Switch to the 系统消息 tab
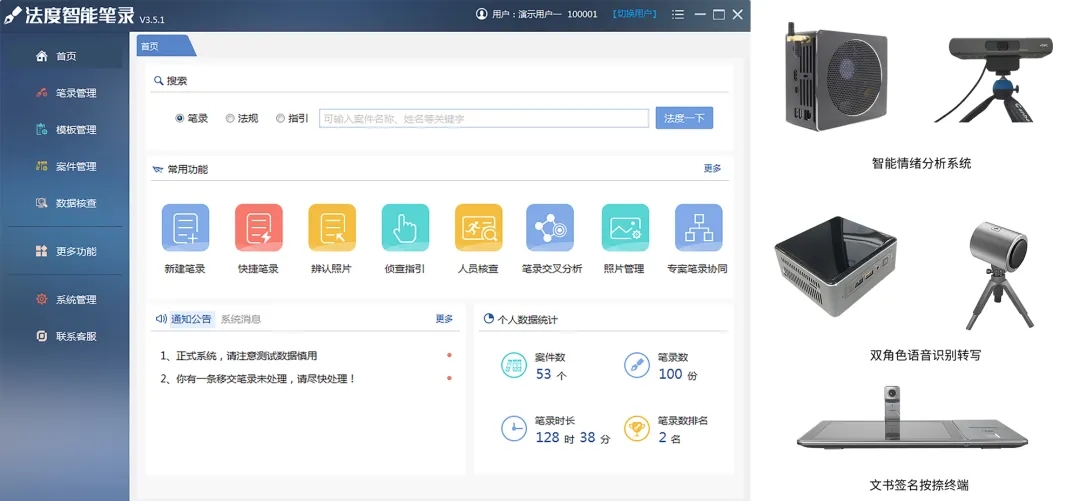 [x=241, y=319]
